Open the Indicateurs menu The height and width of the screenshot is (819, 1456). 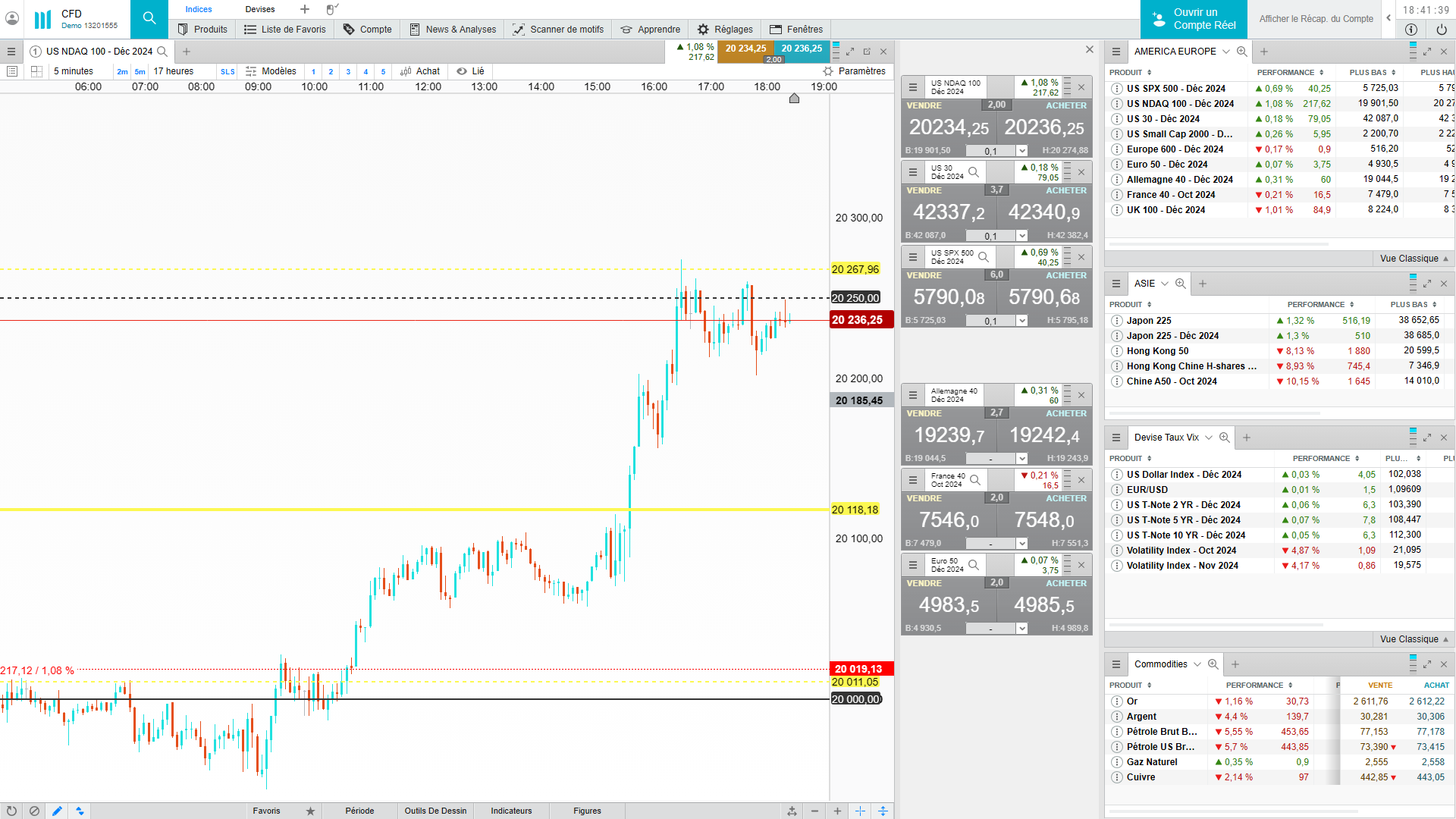click(x=511, y=811)
